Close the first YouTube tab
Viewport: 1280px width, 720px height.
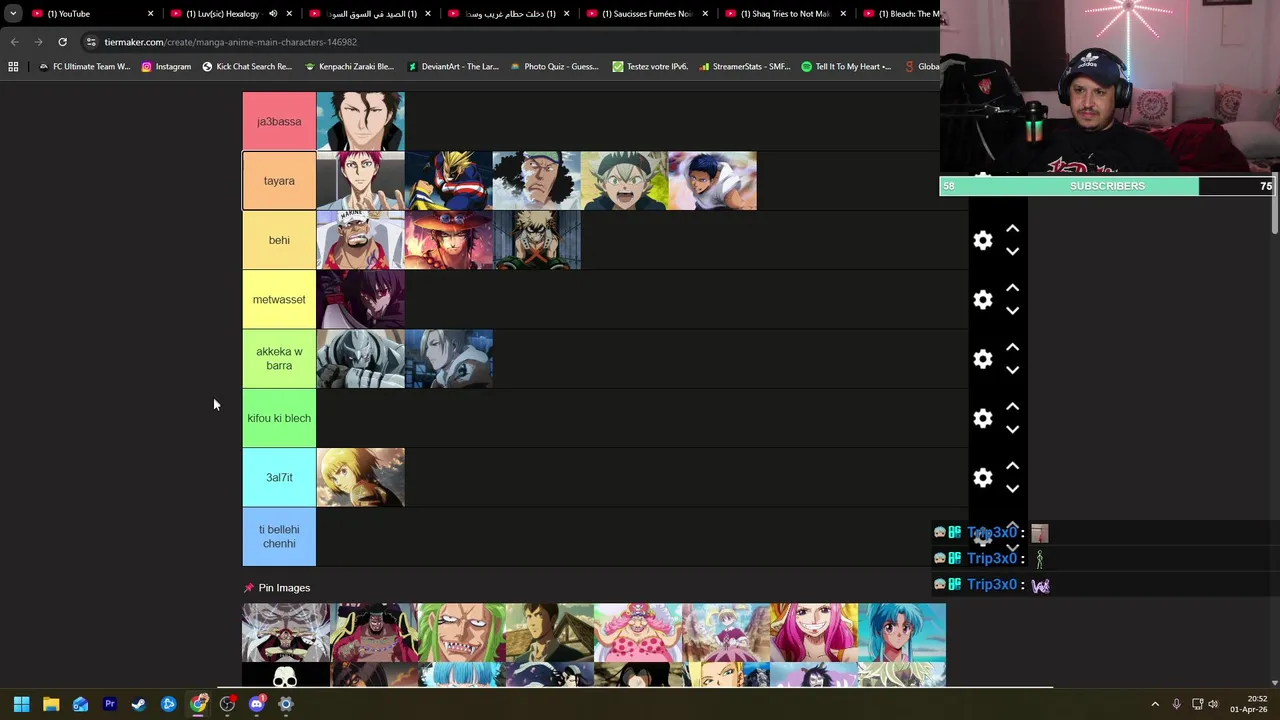point(150,14)
